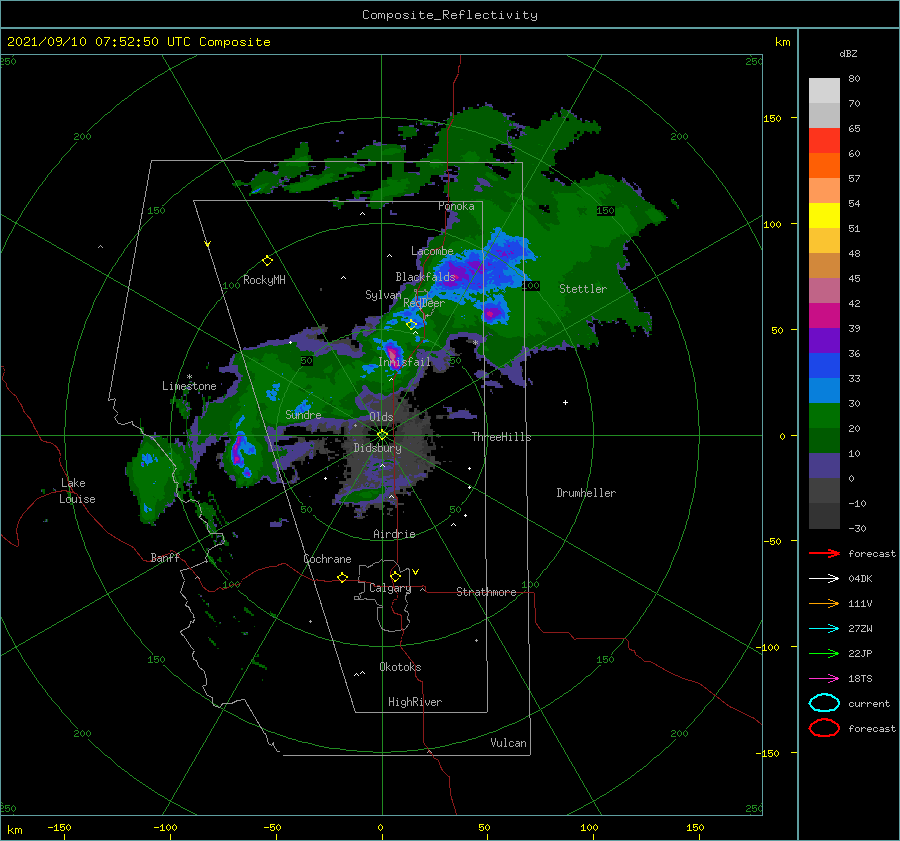Screen dimensions: 900x841
Task: Select the light gray 70-80 dBZ swatch
Action: (824, 91)
